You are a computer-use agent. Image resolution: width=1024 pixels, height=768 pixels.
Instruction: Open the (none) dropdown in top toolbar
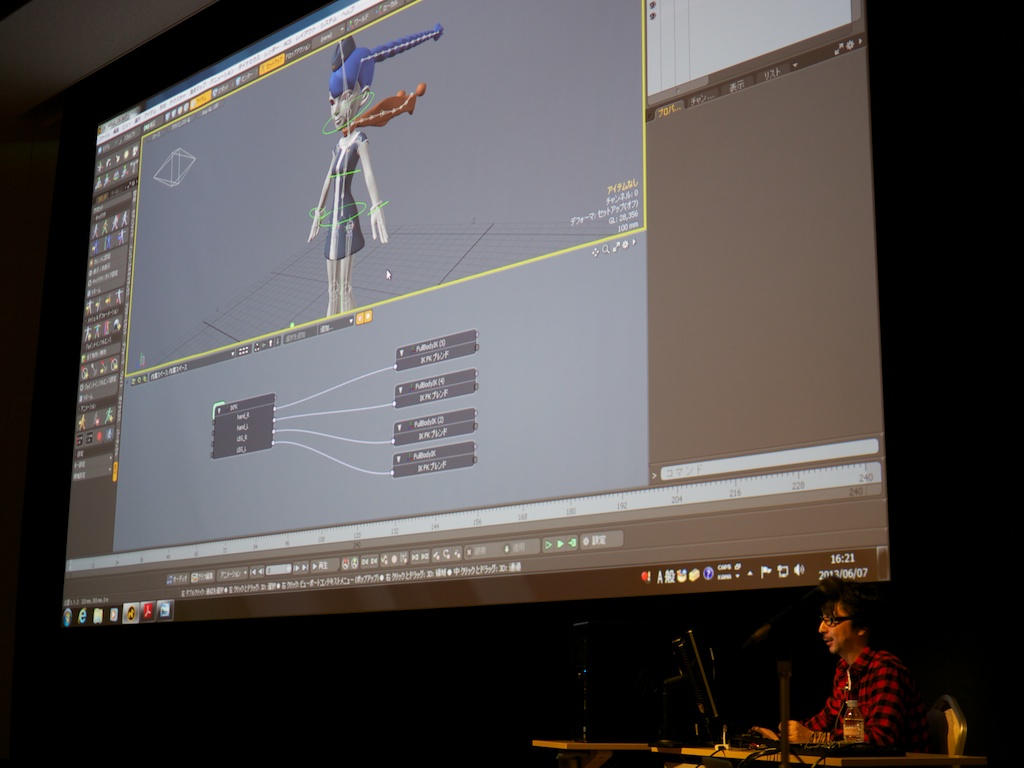[328, 37]
